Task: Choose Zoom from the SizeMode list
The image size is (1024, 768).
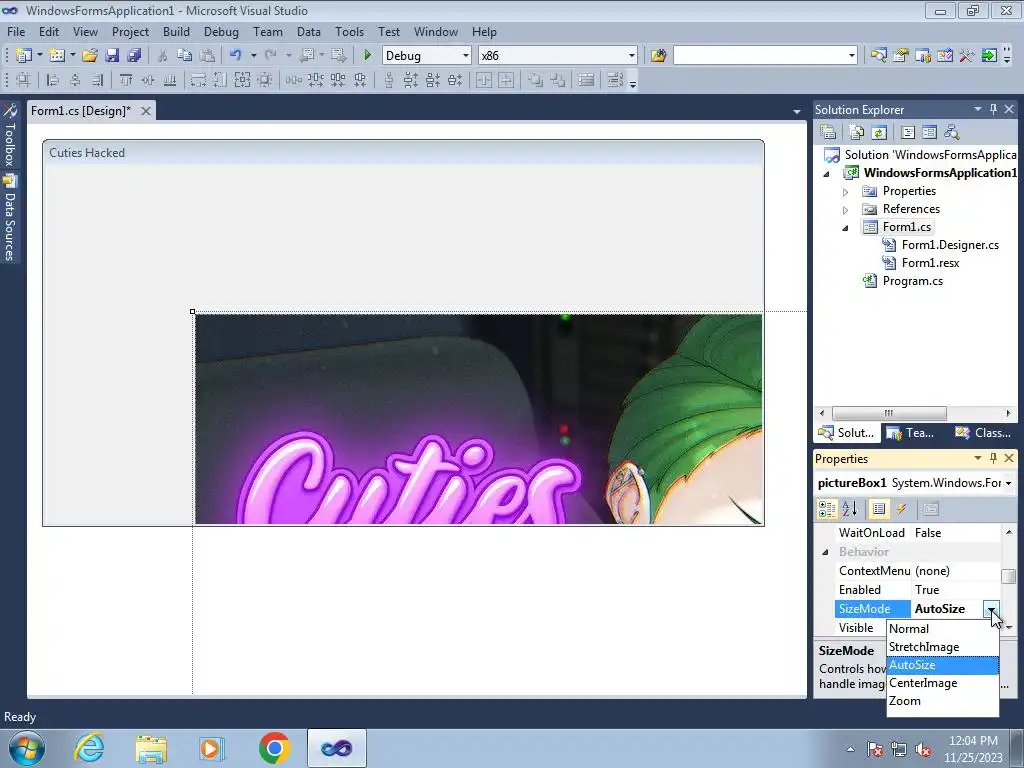Action: (x=942, y=701)
